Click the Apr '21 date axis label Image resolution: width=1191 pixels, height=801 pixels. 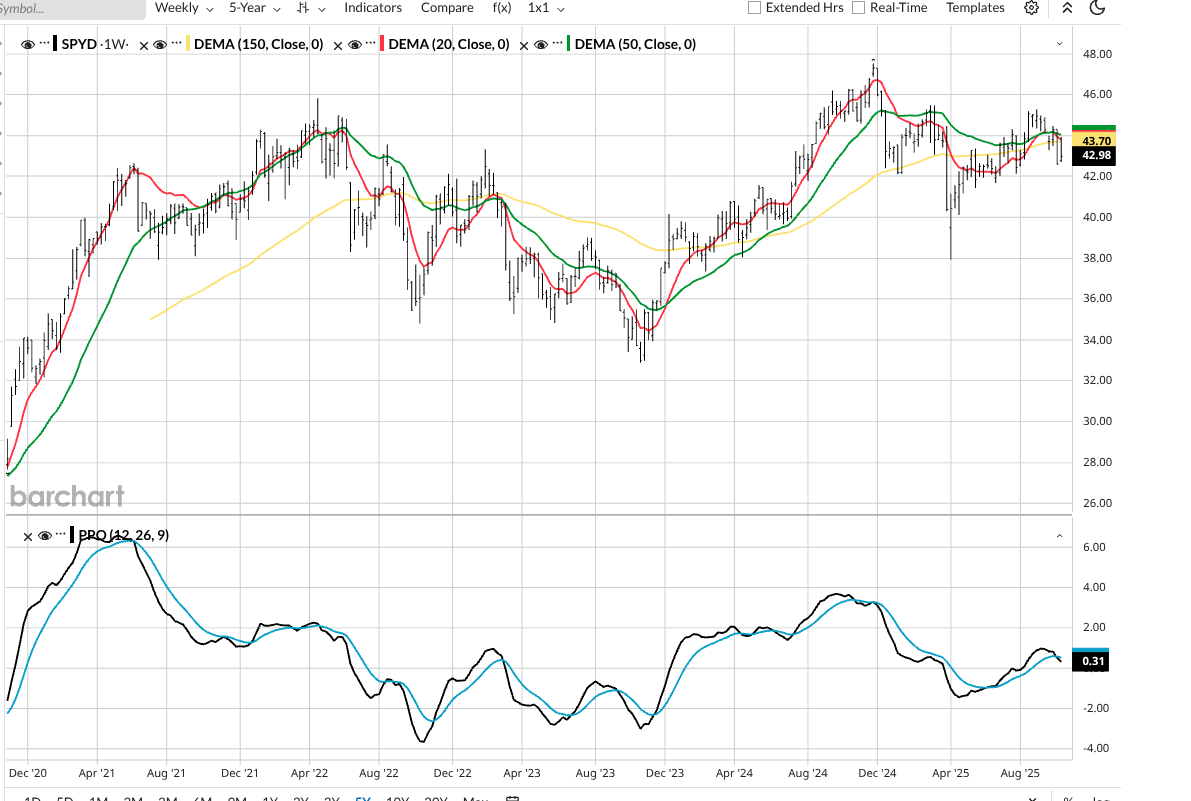(x=96, y=773)
